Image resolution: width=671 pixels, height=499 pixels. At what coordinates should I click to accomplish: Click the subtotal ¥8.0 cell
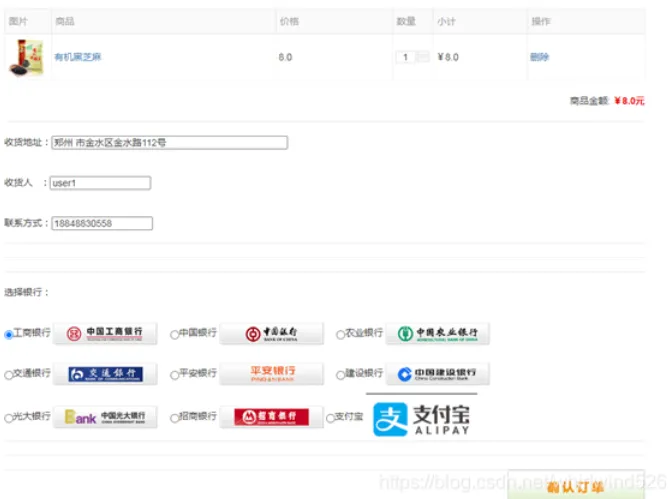click(448, 57)
